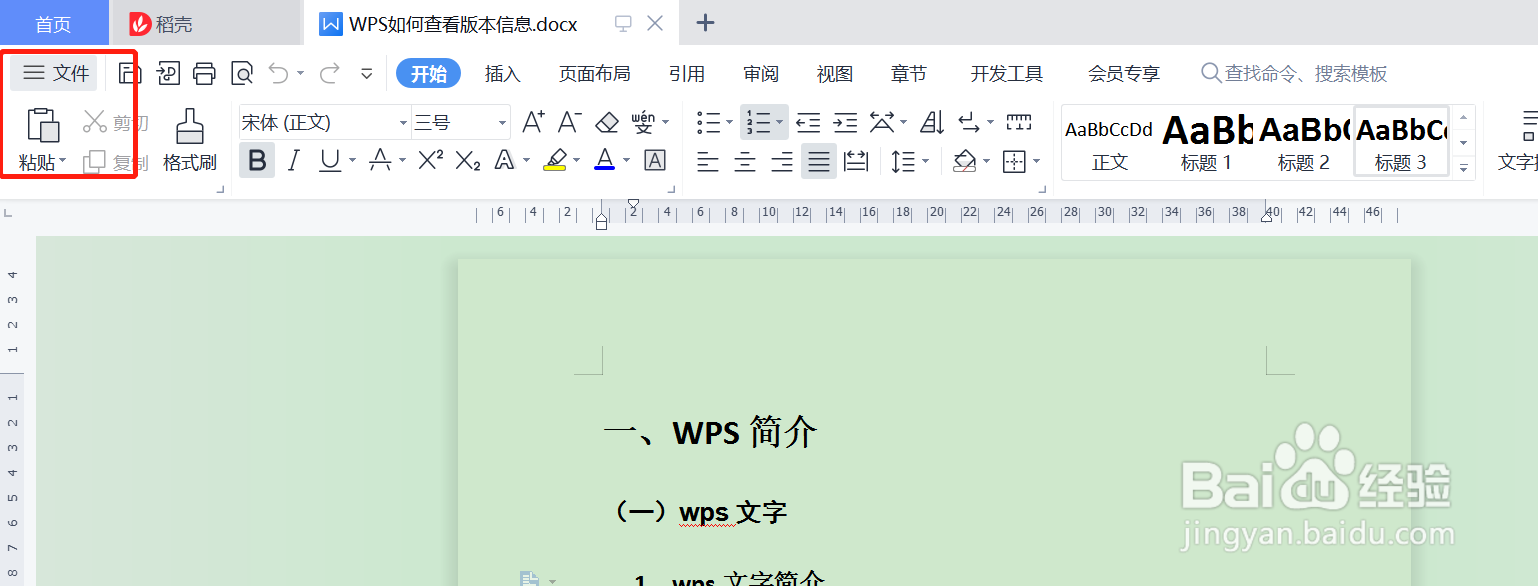Apply Superscript X² formatting

431,160
